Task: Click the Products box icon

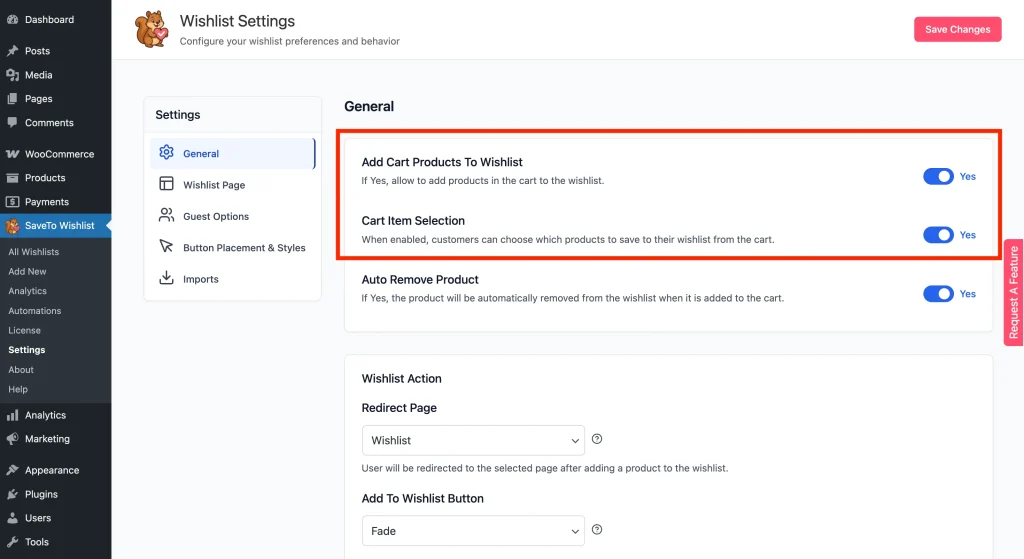Action: coord(12,178)
